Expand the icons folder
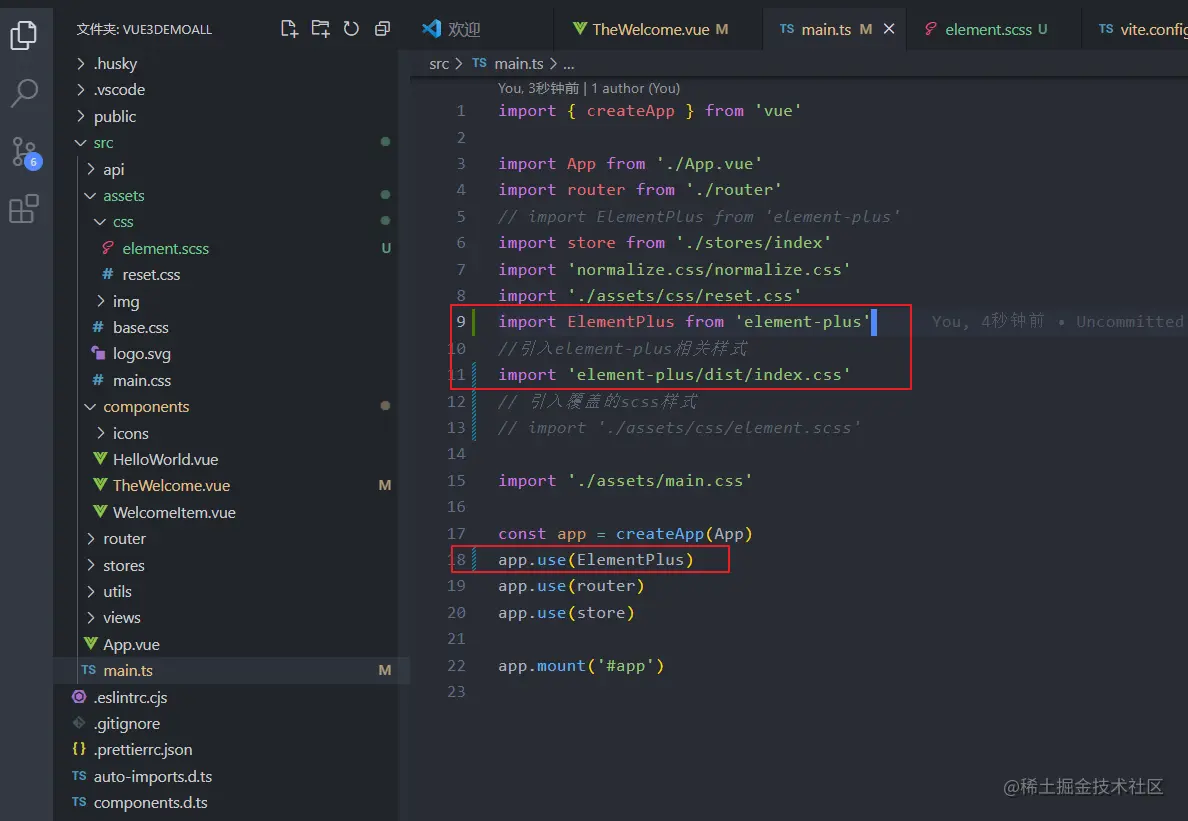 pyautogui.click(x=101, y=433)
